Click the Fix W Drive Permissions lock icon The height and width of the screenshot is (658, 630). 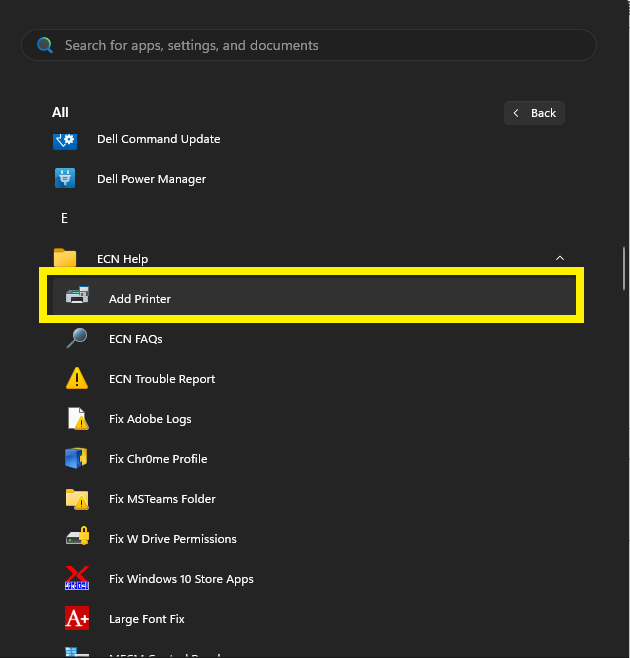(78, 536)
